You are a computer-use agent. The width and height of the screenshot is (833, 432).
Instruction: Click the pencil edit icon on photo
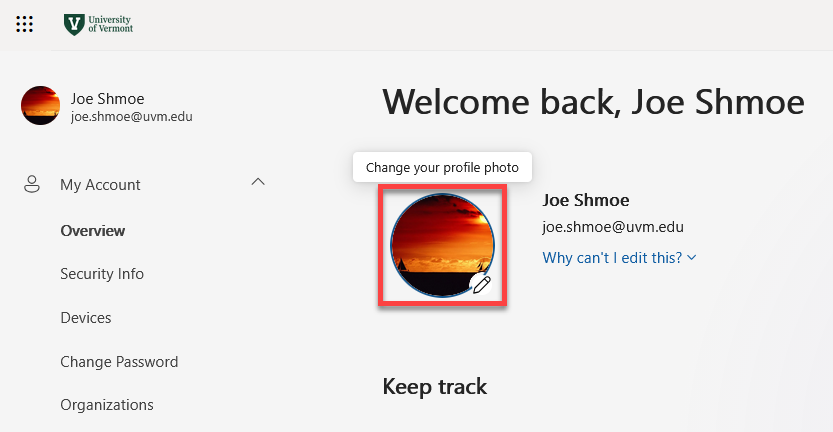click(x=481, y=284)
